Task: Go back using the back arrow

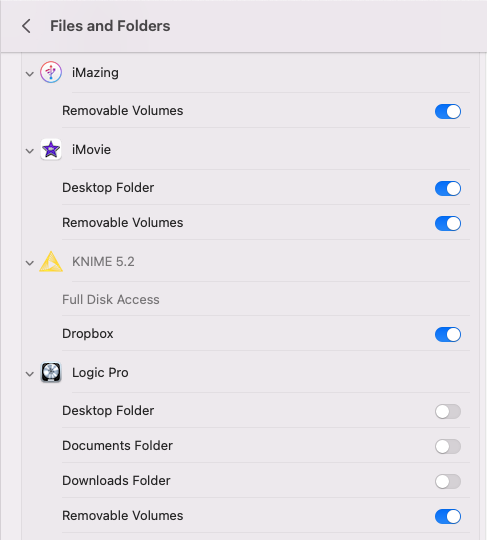Action: [x=26, y=26]
